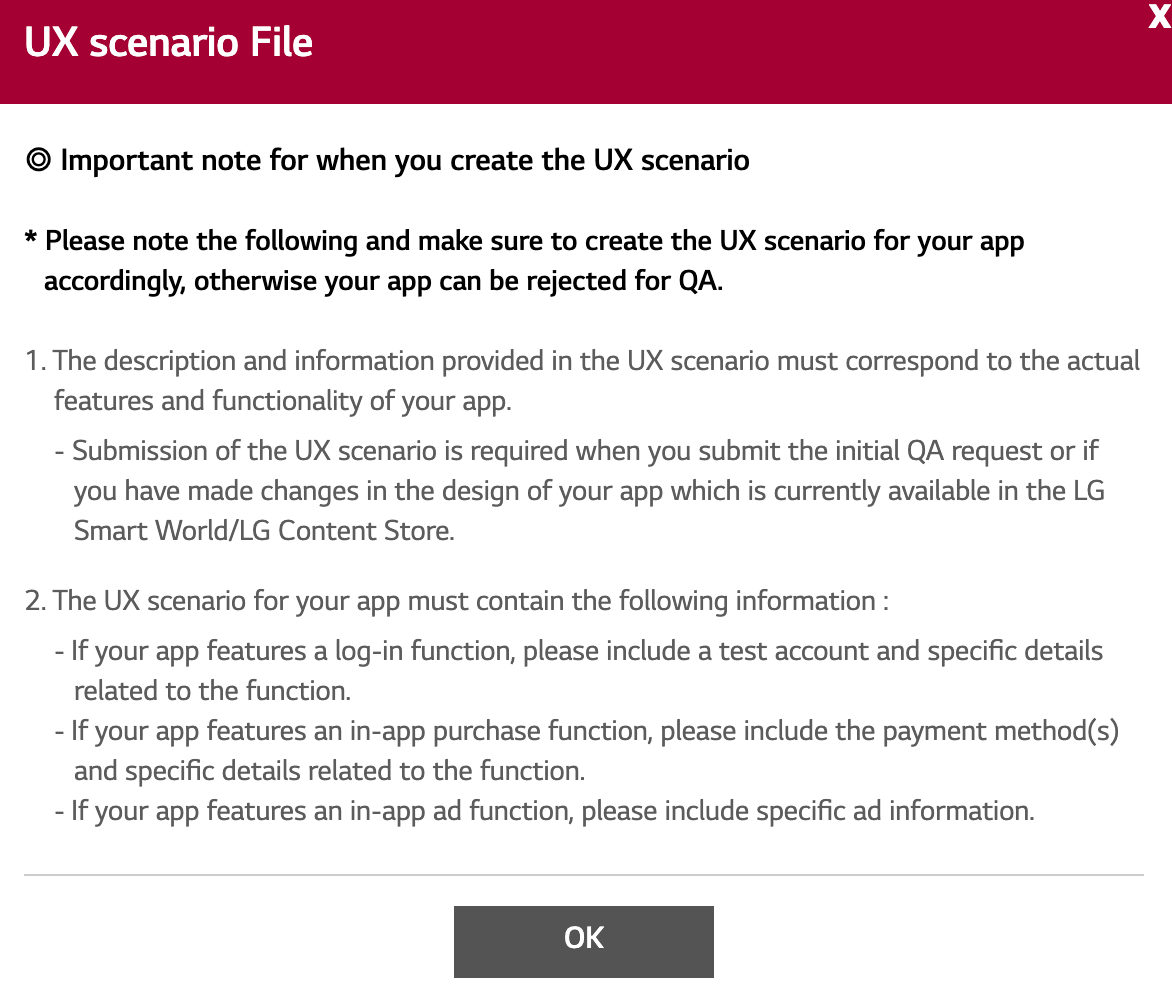Click the 'and specific details related' line
1172x1000 pixels.
click(x=329, y=771)
